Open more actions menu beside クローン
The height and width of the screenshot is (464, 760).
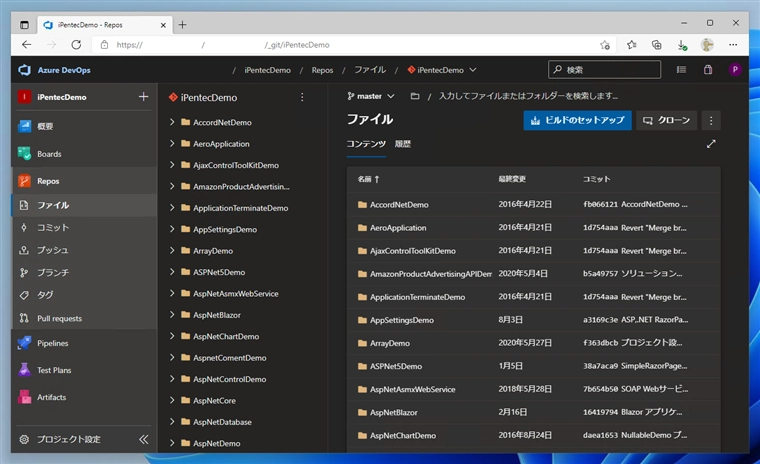[x=711, y=120]
